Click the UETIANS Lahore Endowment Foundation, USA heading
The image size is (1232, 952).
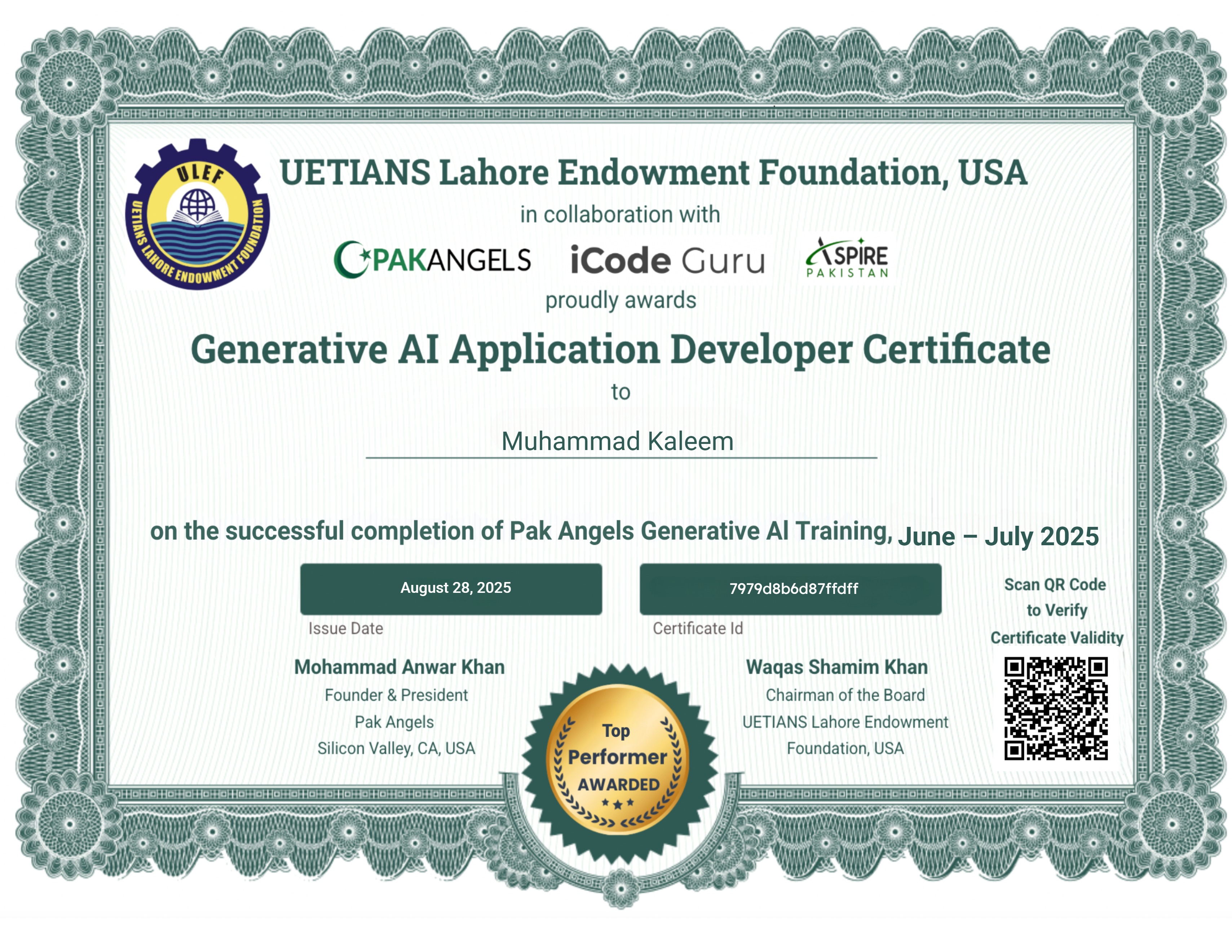[x=653, y=172]
